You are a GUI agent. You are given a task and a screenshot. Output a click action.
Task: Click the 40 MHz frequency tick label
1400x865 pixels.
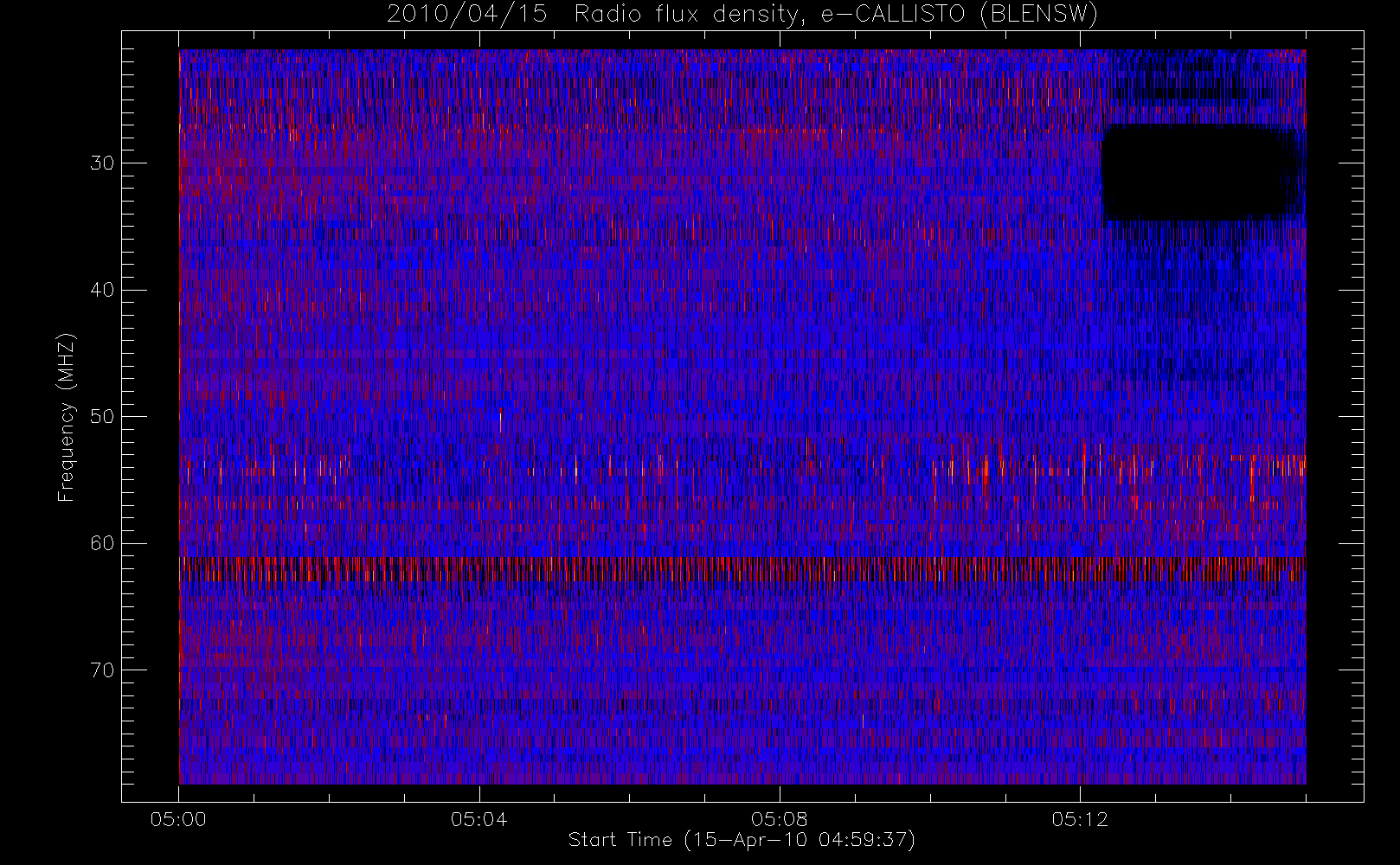click(102, 290)
